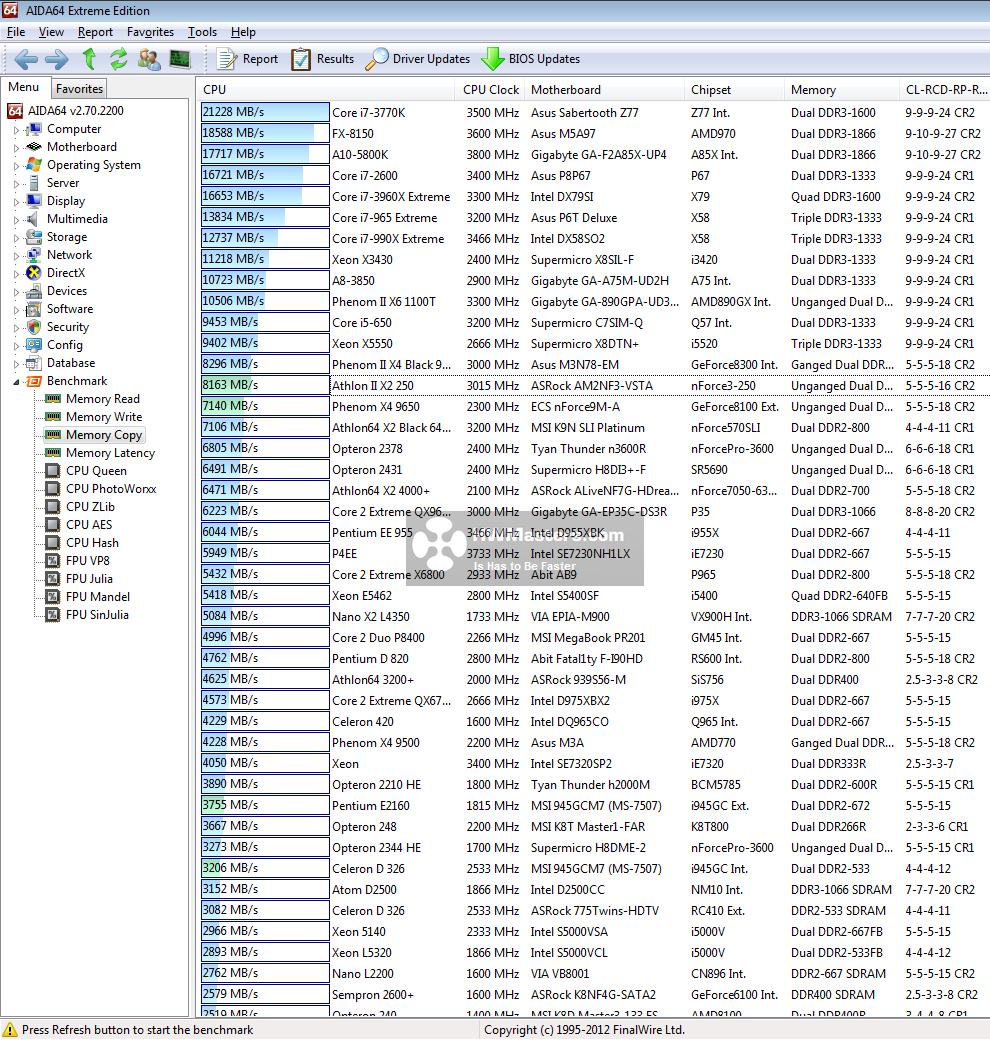Click the green Up arrow toolbar icon
The image size is (990, 1040).
[x=89, y=59]
